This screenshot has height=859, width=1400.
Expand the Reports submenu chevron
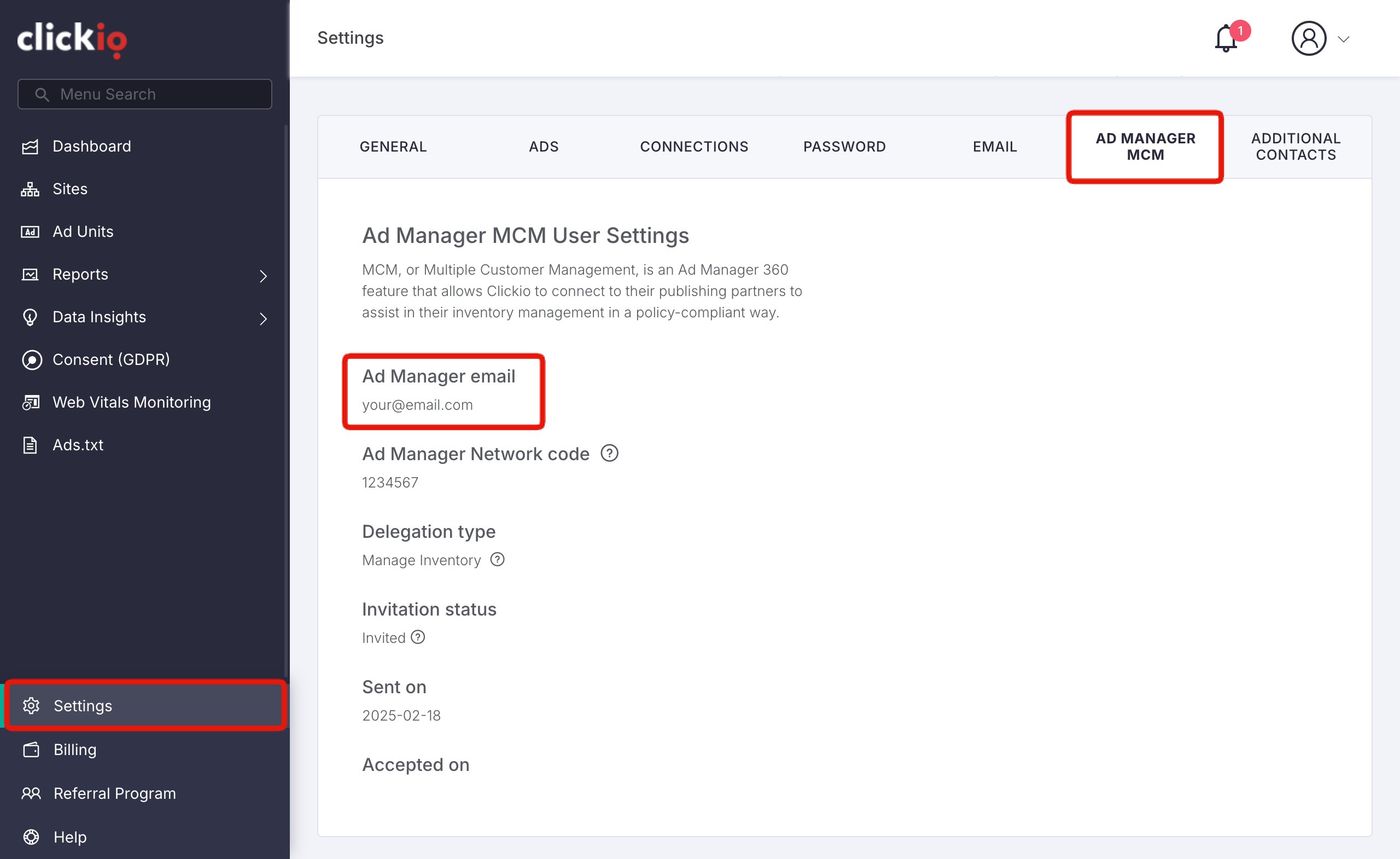coord(262,276)
